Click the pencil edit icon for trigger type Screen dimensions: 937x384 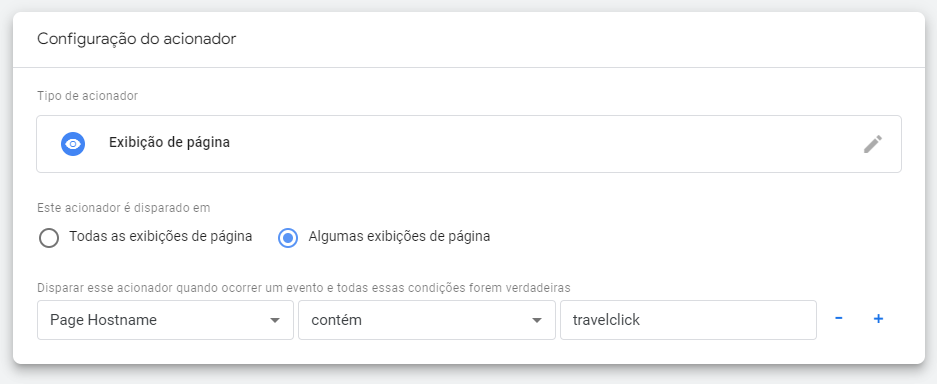872,144
